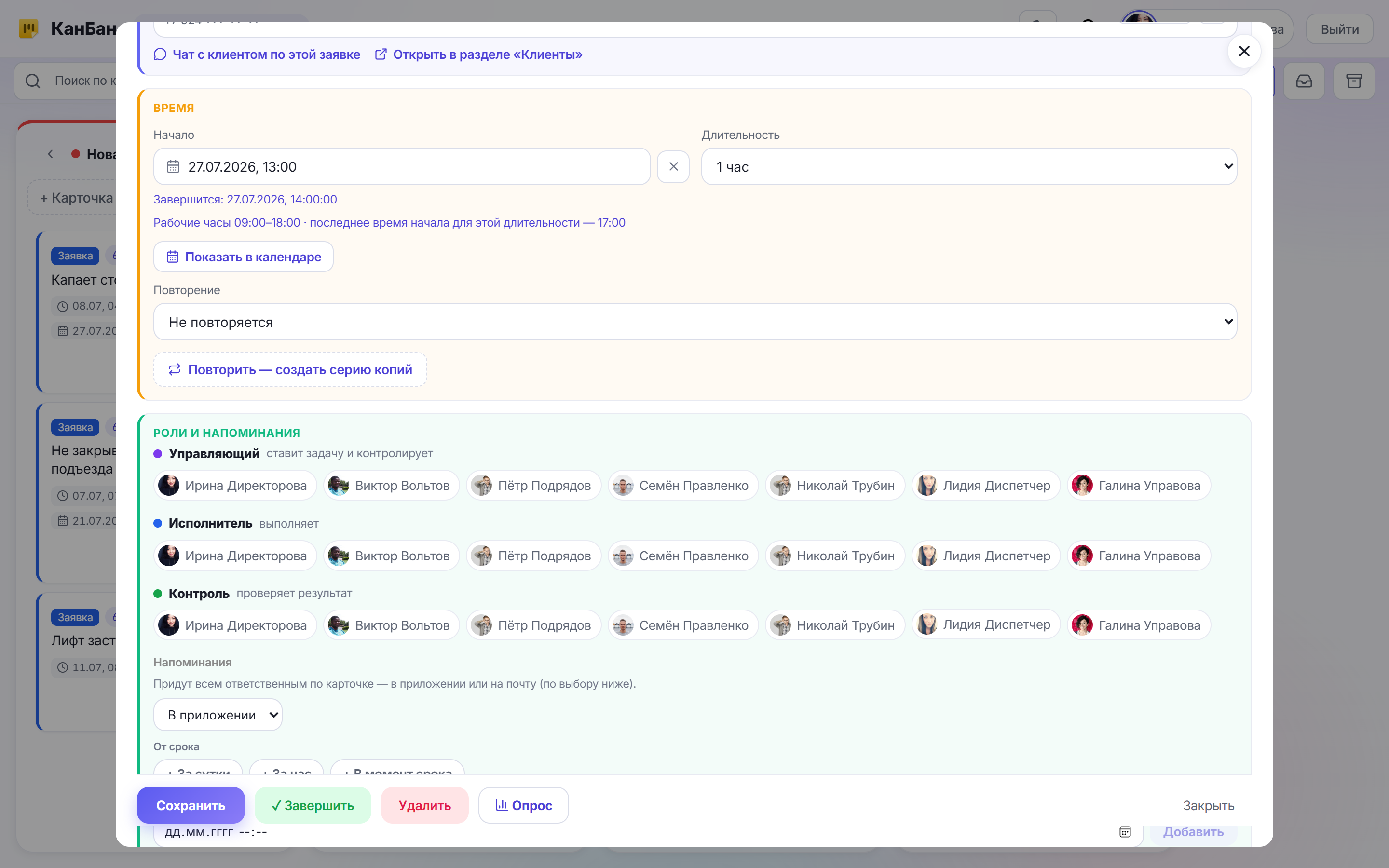Screen dimensions: 1389x868
Task: Click the back chevron beside Новая column
Action: click(x=51, y=154)
